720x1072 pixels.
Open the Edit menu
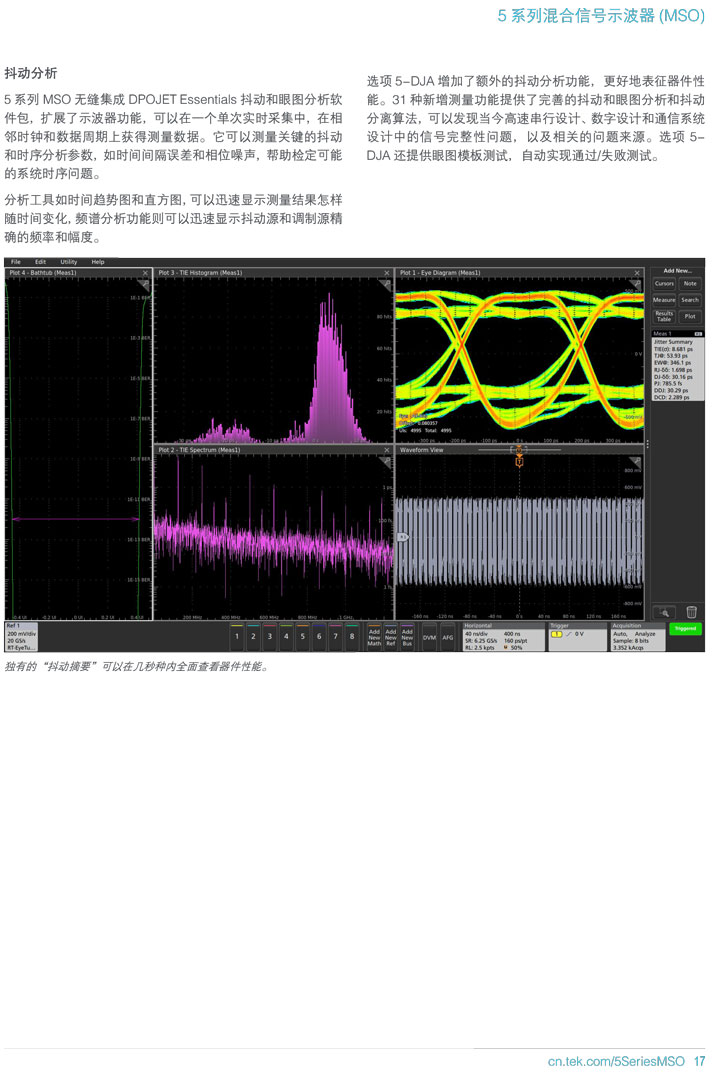coord(40,262)
